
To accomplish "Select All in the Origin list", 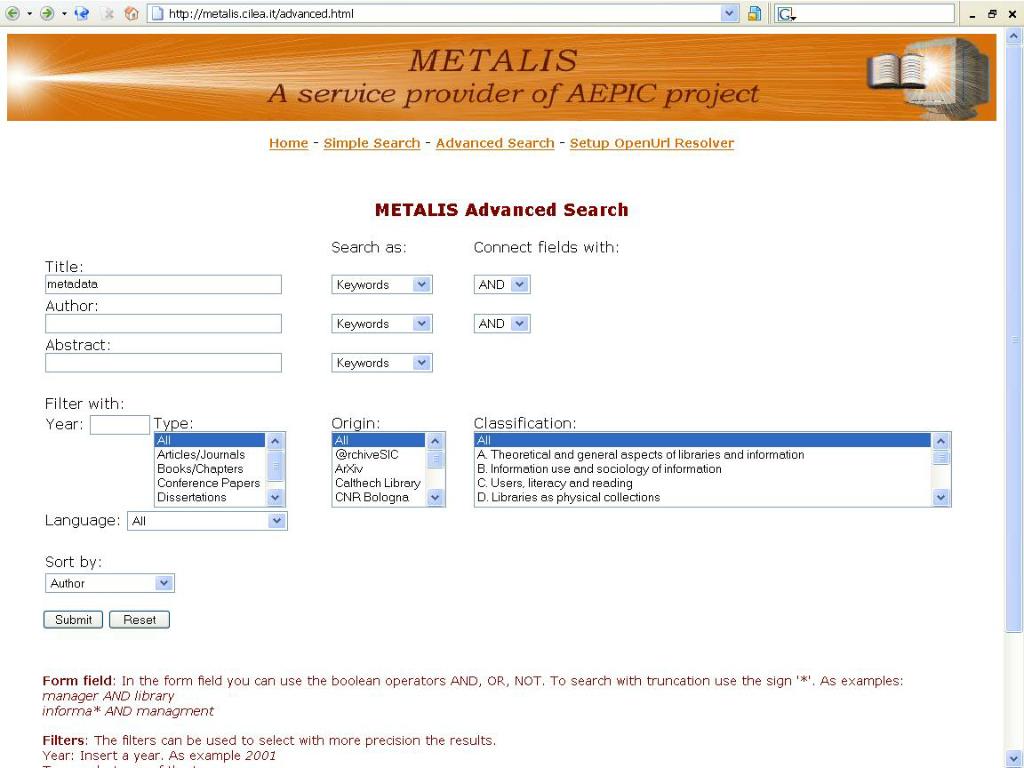I will point(379,440).
